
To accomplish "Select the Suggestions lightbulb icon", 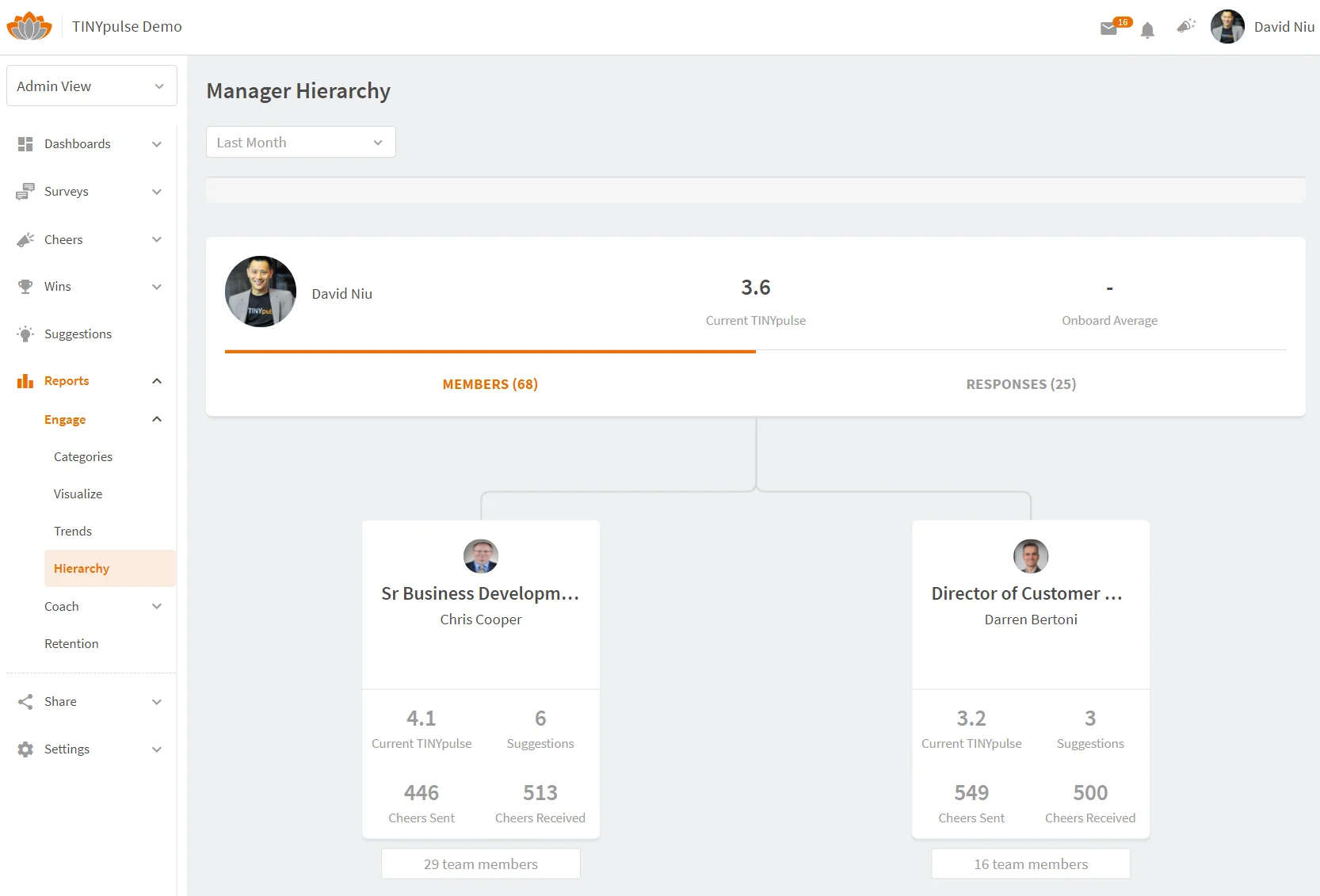I will (26, 334).
